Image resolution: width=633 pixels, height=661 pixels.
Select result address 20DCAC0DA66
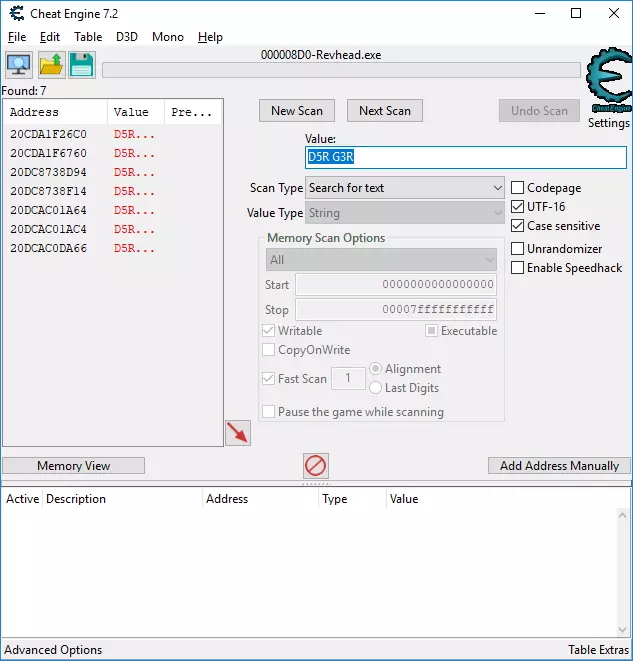tap(48, 248)
